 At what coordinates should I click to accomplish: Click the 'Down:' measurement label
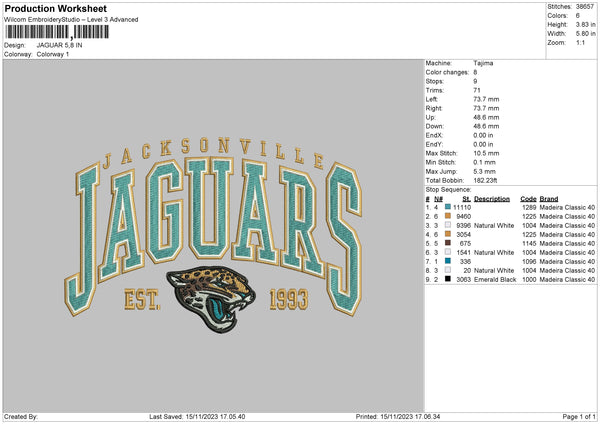click(434, 126)
